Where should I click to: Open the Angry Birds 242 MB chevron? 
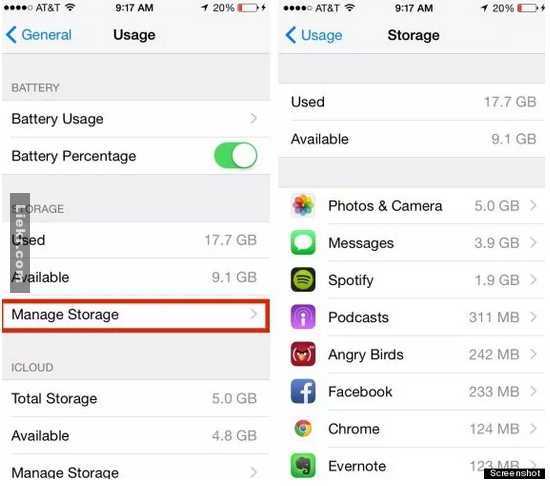point(533,354)
